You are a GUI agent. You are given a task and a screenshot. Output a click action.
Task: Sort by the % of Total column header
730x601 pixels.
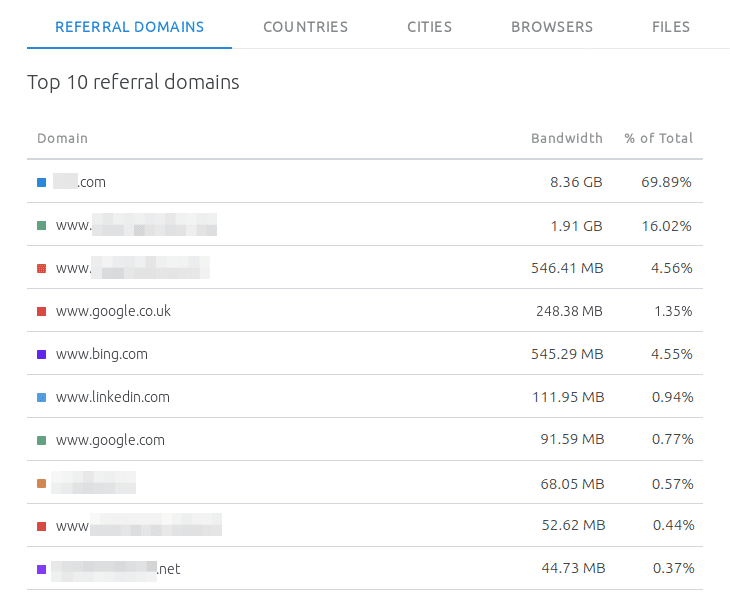coord(658,138)
